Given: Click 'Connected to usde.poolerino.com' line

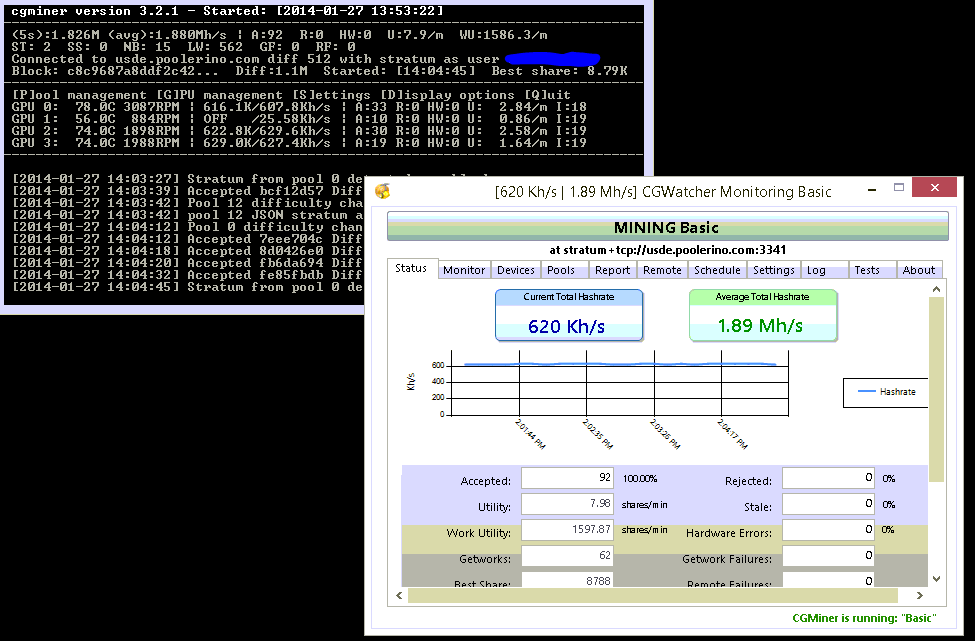Looking at the screenshot, I should tap(255, 59).
